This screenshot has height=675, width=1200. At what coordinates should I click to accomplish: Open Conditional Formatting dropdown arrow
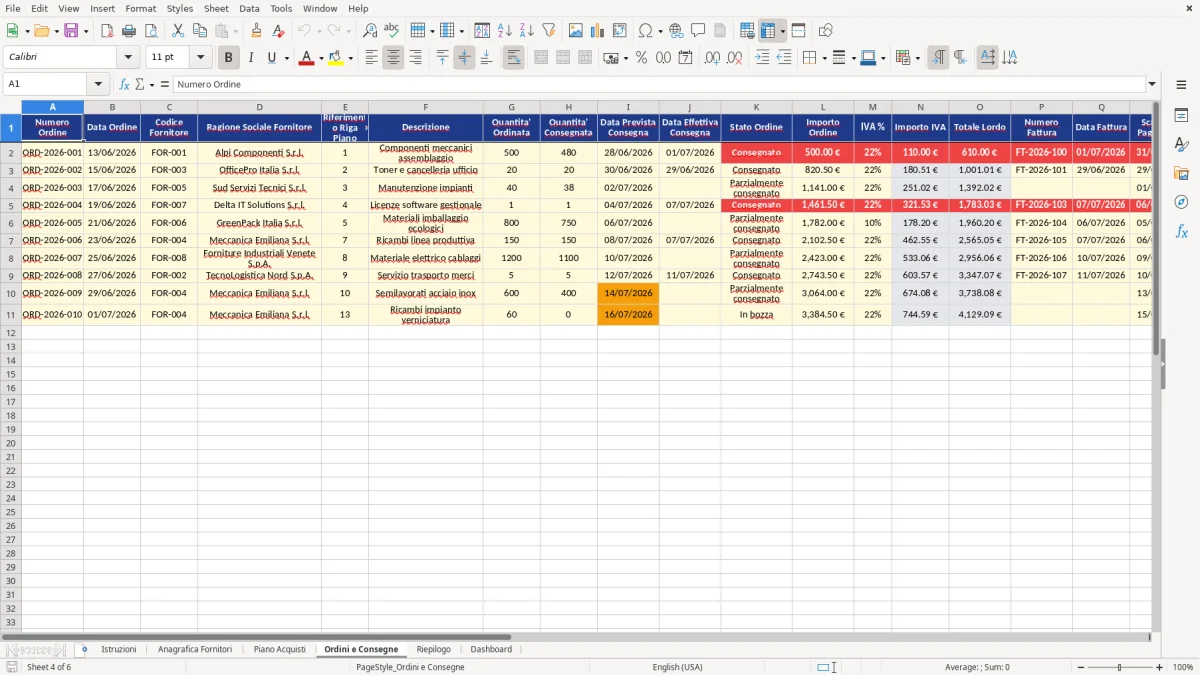(918, 58)
